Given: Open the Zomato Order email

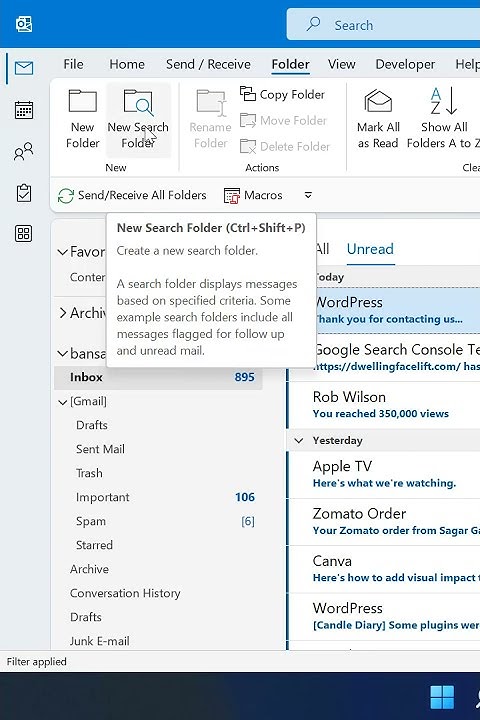Looking at the screenshot, I should coord(384,522).
